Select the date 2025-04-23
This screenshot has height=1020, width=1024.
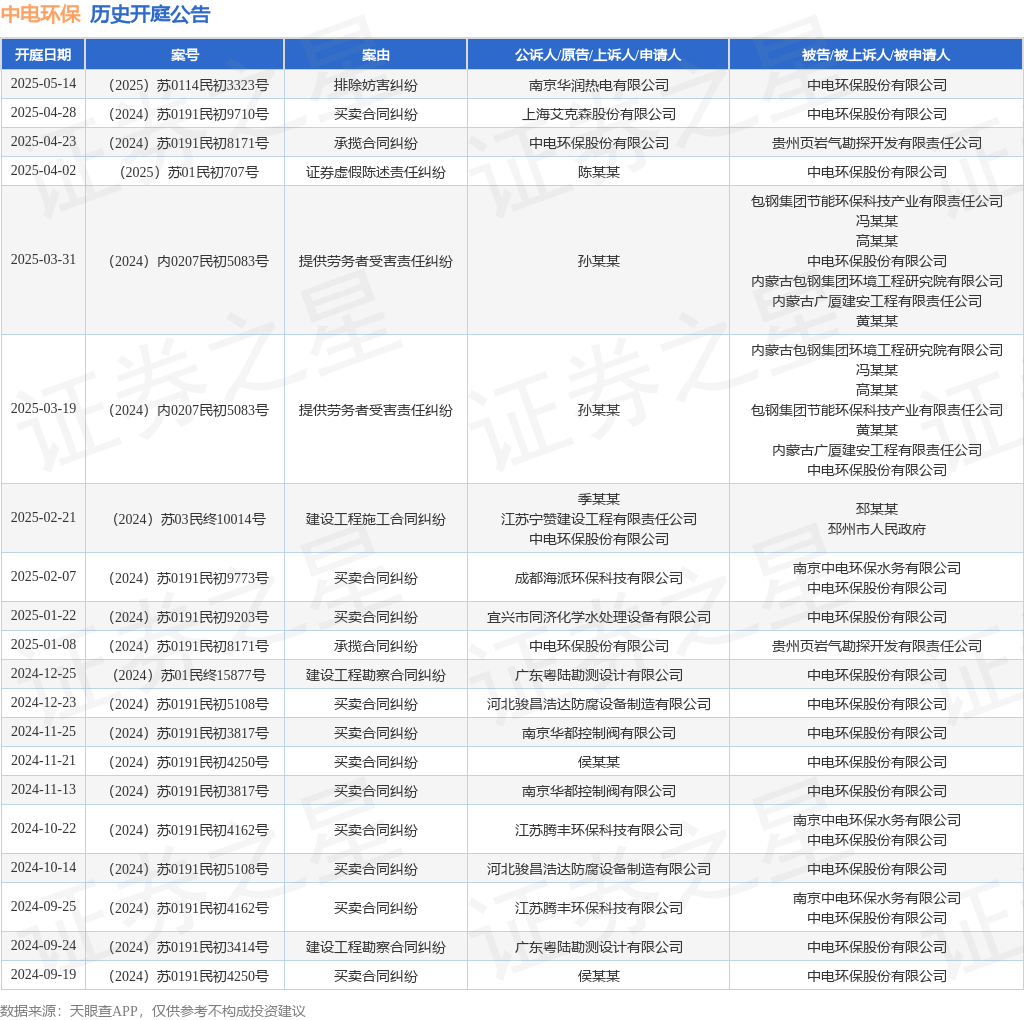click(43, 142)
